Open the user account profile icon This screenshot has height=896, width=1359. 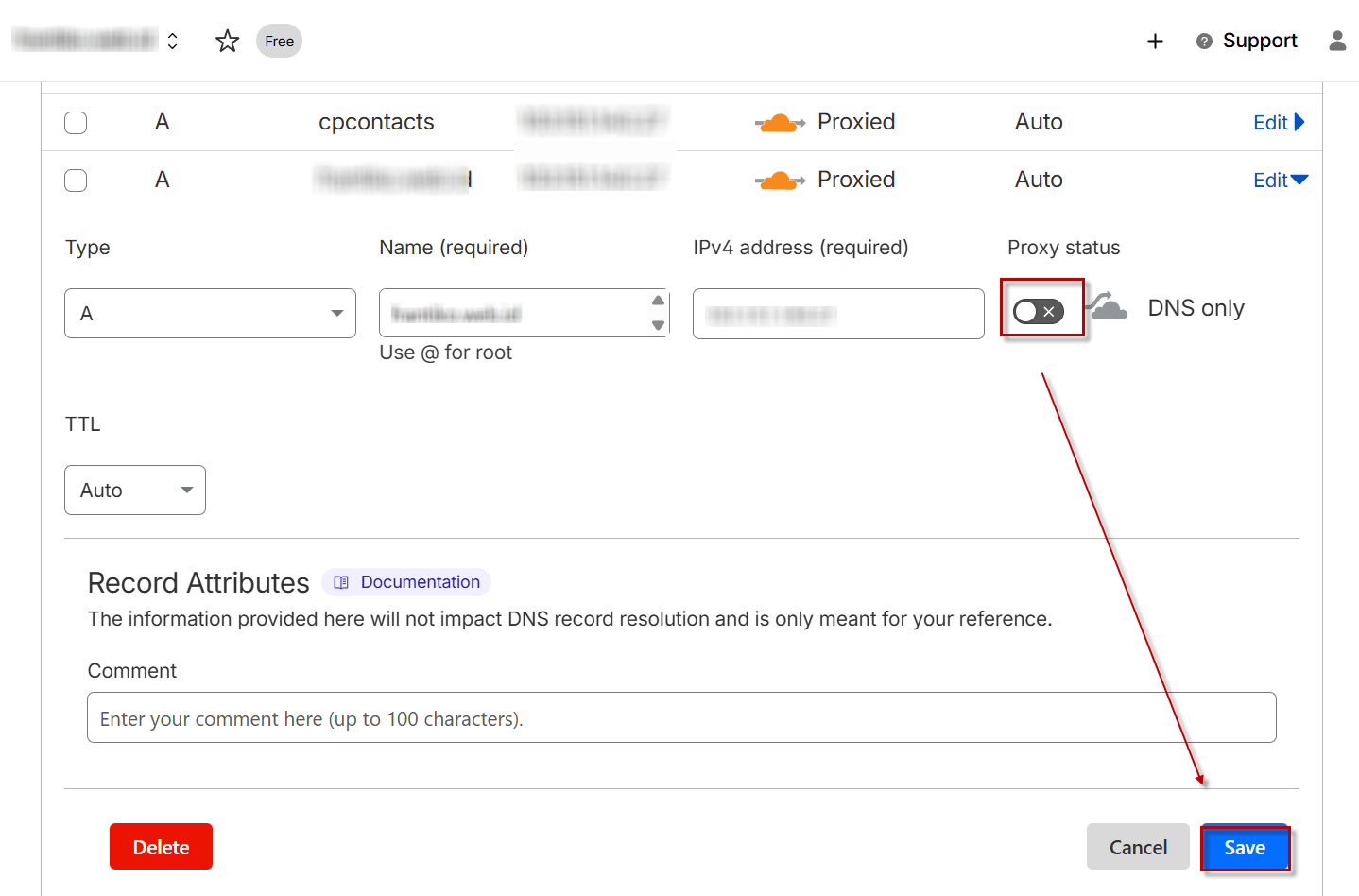pos(1336,41)
